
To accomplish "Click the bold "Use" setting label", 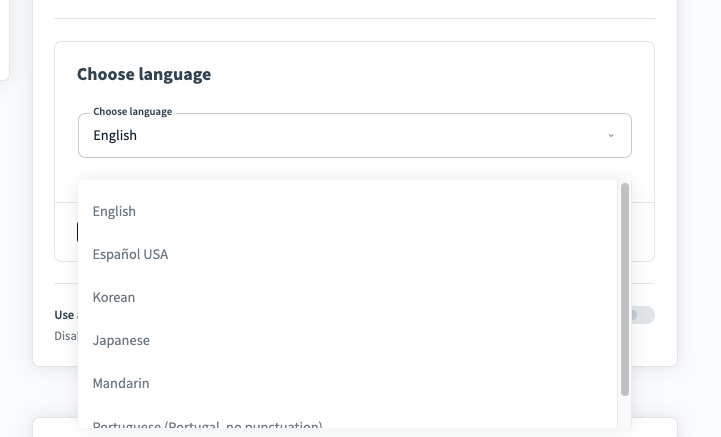I will [x=64, y=315].
